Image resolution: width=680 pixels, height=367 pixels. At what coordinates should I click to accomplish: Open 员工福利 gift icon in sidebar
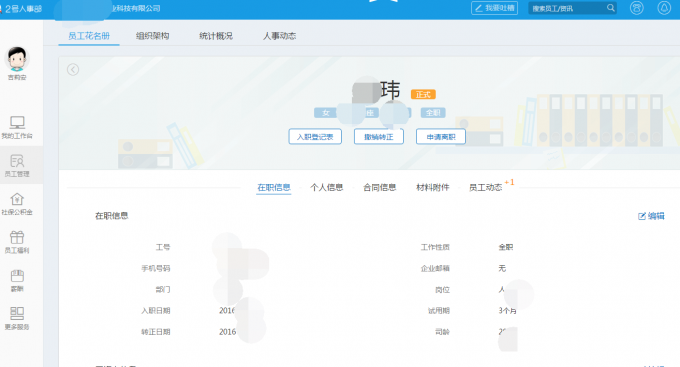coord(17,237)
